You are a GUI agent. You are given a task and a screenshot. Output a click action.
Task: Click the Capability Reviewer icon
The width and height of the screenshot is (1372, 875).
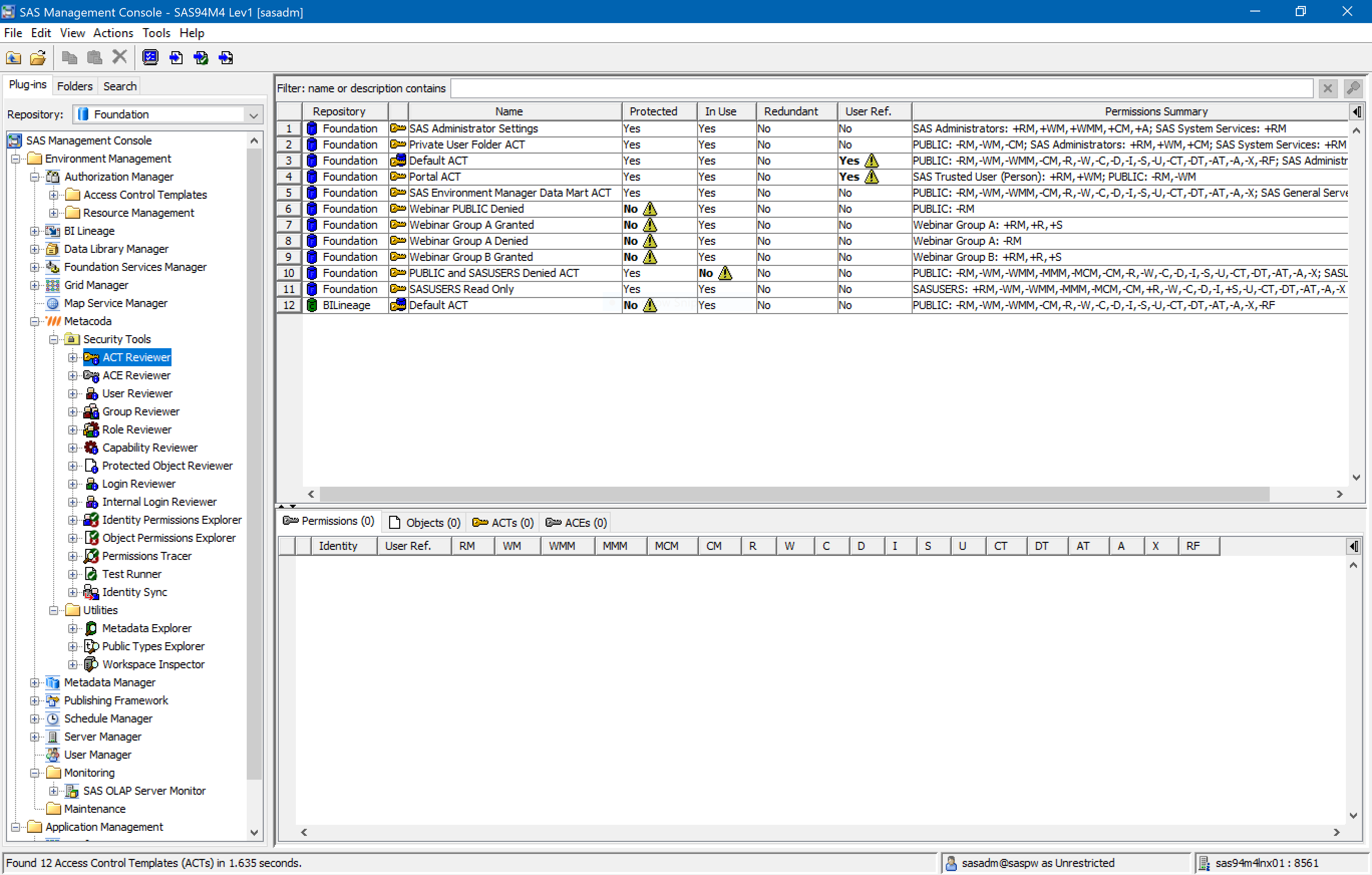pyautogui.click(x=91, y=448)
